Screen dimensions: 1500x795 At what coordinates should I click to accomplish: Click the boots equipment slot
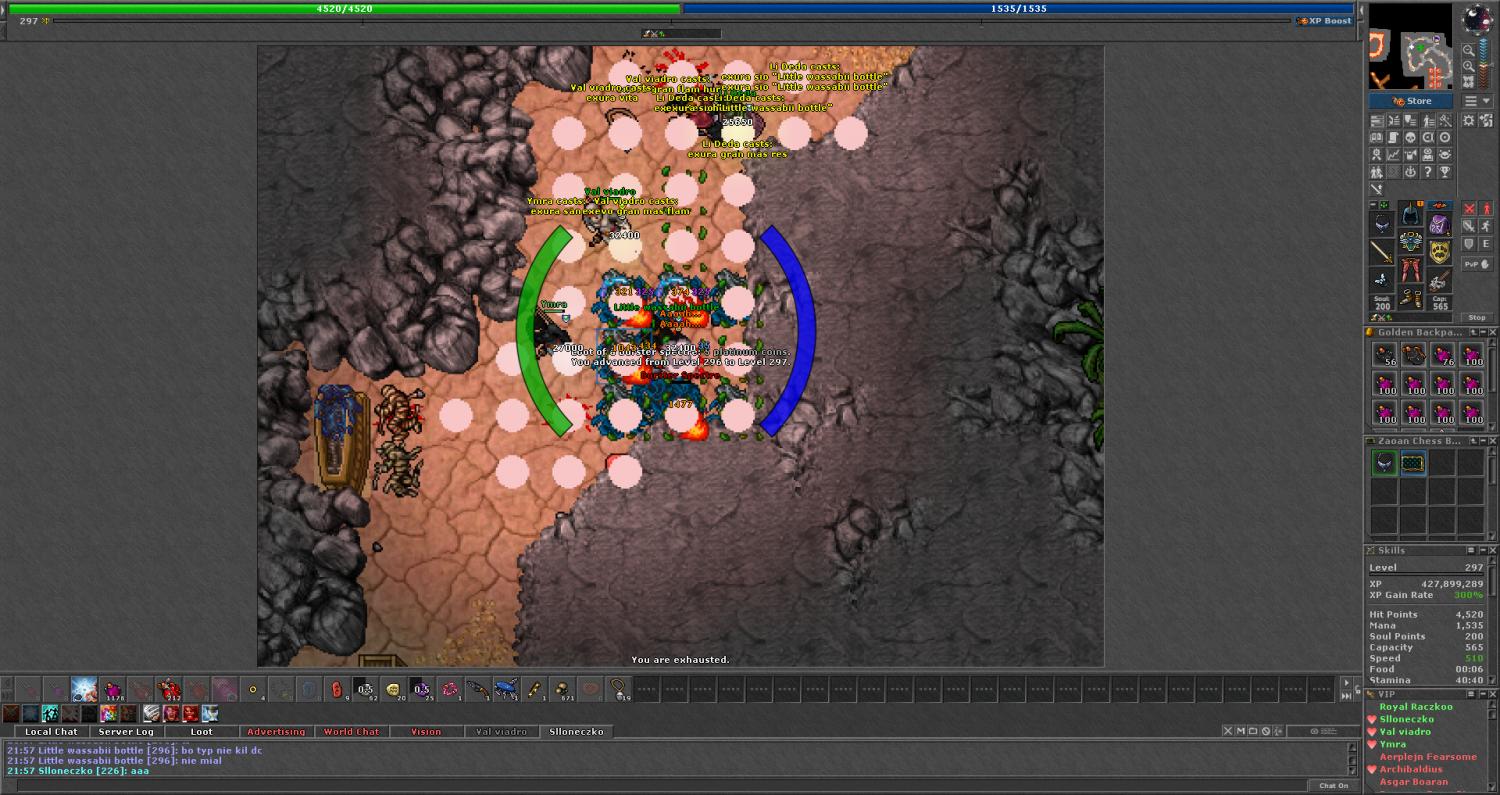coord(1409,297)
